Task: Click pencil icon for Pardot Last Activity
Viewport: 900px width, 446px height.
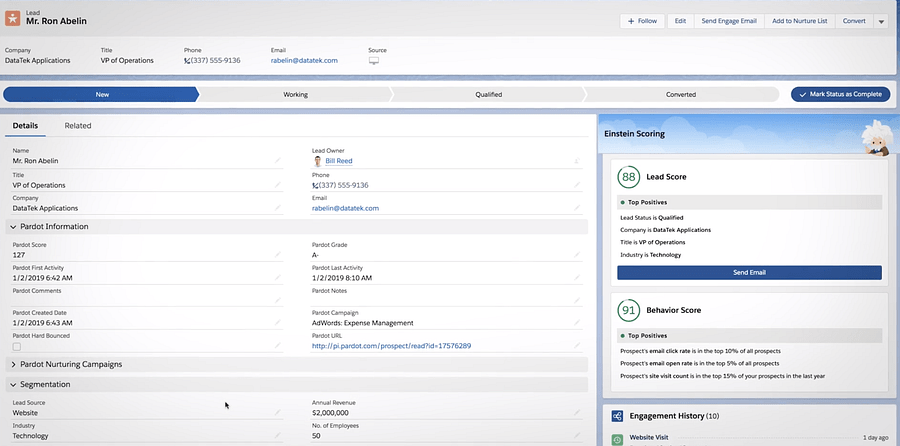Action: 577,277
